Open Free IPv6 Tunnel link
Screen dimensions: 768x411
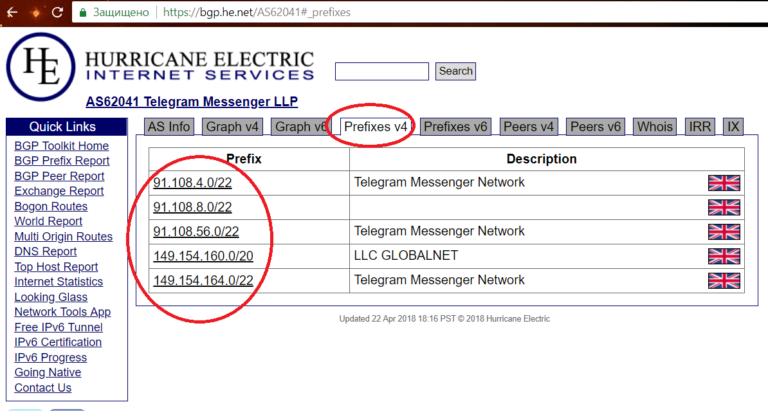pyautogui.click(x=58, y=327)
